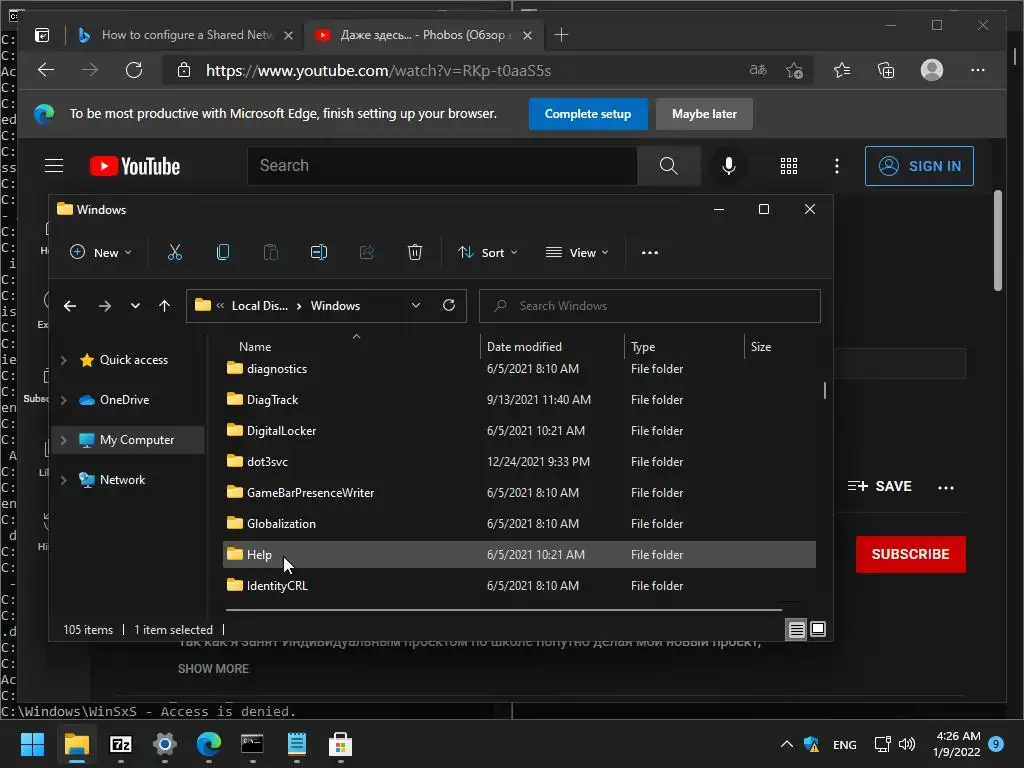Expand the OneDrive tree node
Viewport: 1024px width, 768px height.
pos(63,400)
